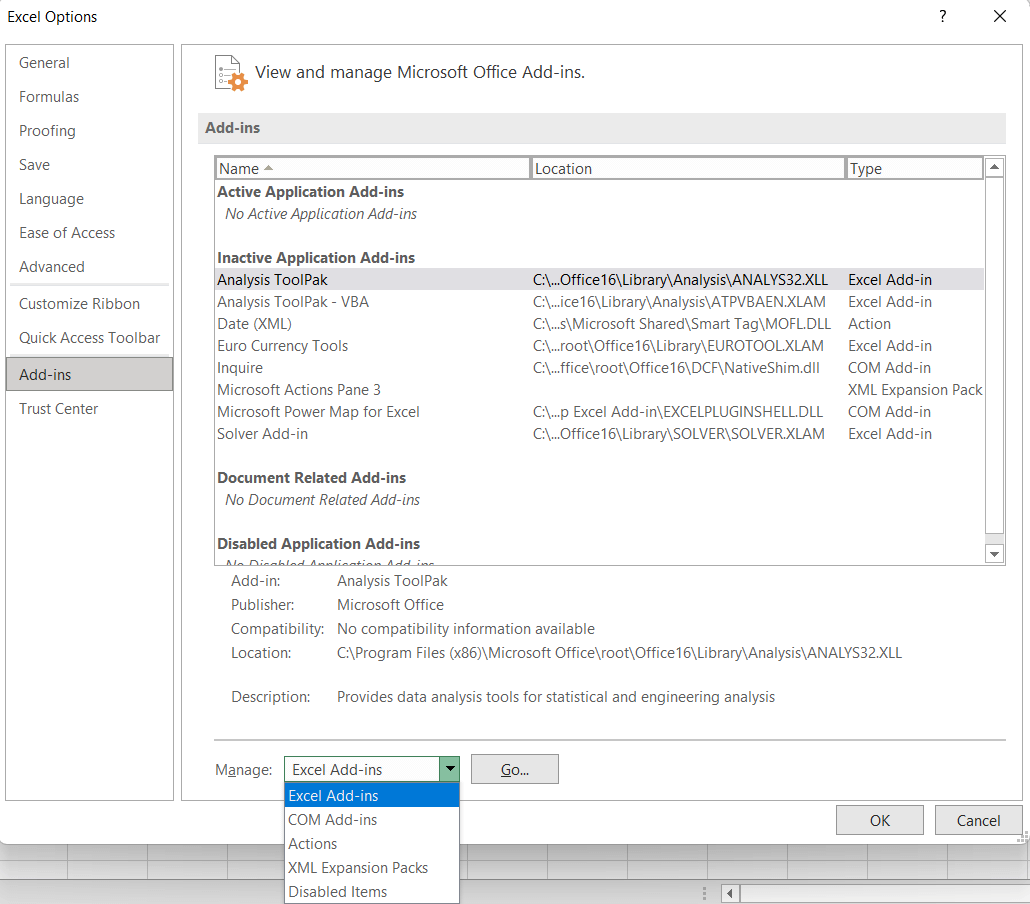Select COM Add-ins from the Manage list

click(x=333, y=819)
